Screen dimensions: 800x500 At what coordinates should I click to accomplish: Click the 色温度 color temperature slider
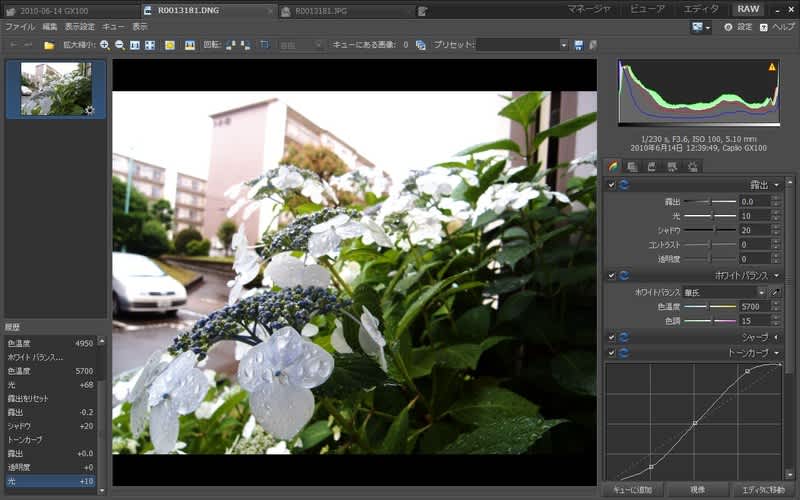pyautogui.click(x=710, y=307)
